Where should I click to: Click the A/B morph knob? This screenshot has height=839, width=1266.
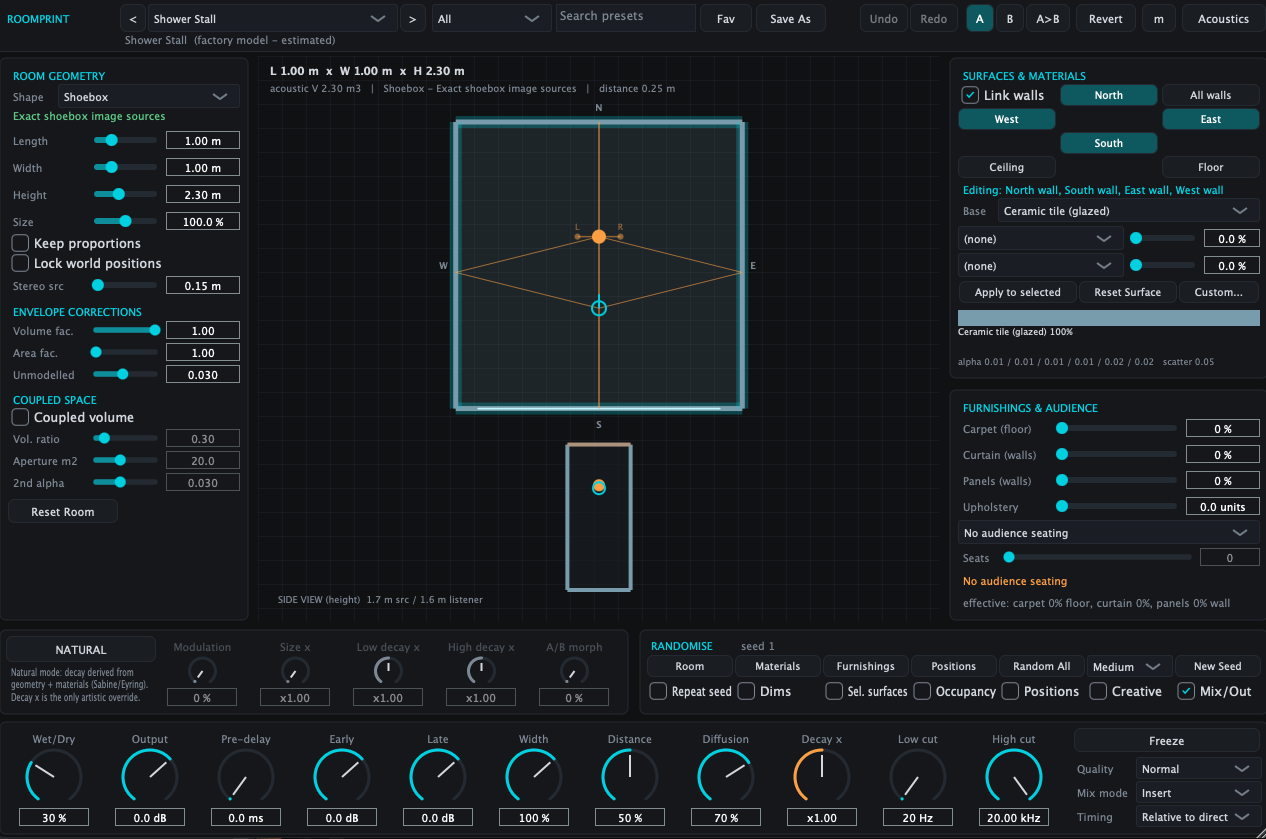[x=574, y=671]
